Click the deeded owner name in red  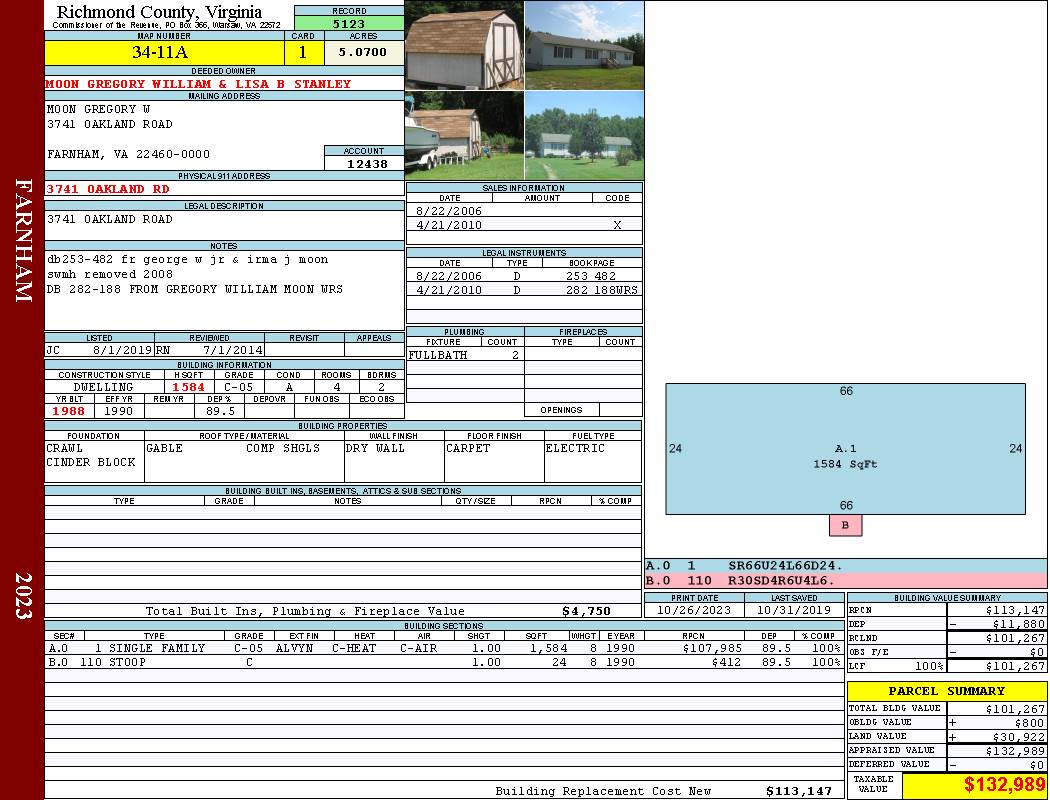click(198, 84)
